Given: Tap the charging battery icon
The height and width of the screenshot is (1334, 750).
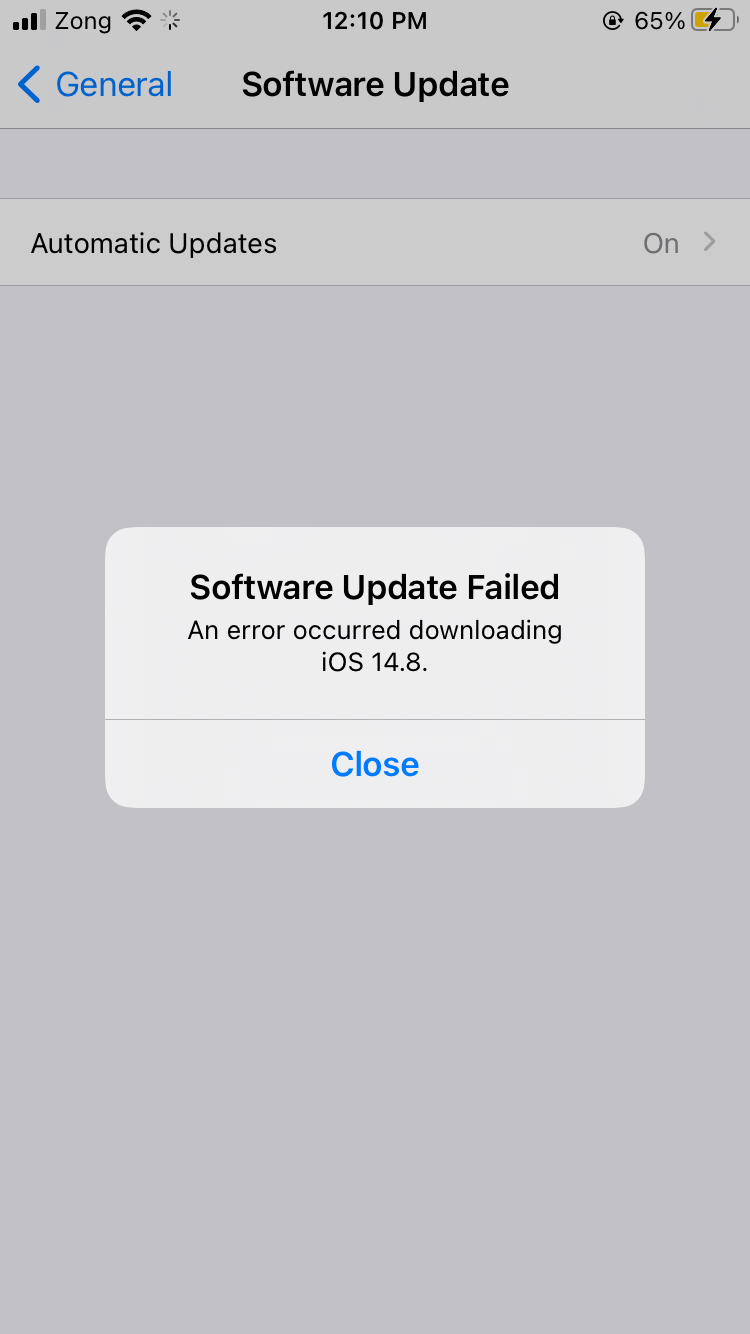Looking at the screenshot, I should (x=714, y=20).
